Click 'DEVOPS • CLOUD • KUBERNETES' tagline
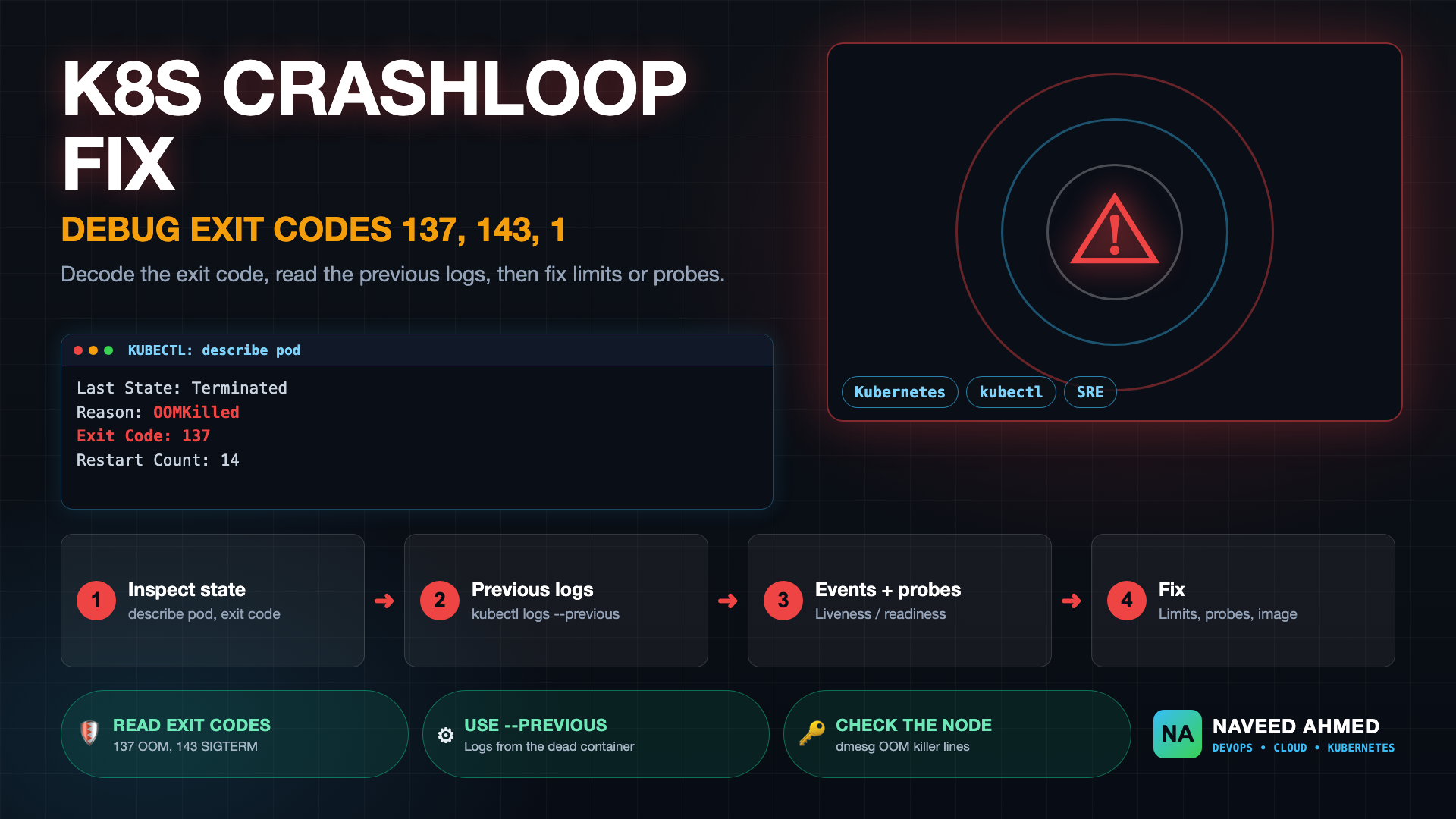This screenshot has width=1456, height=819. click(1303, 748)
